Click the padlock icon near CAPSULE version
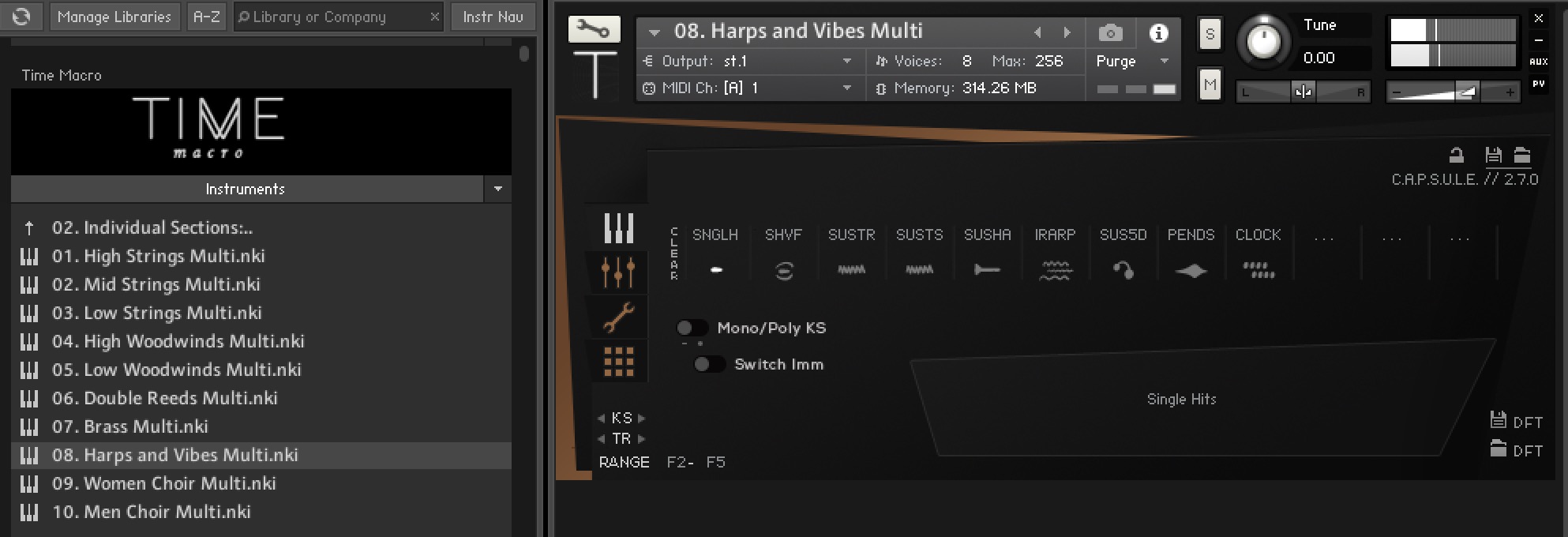The height and width of the screenshot is (537, 1568). tap(1457, 155)
